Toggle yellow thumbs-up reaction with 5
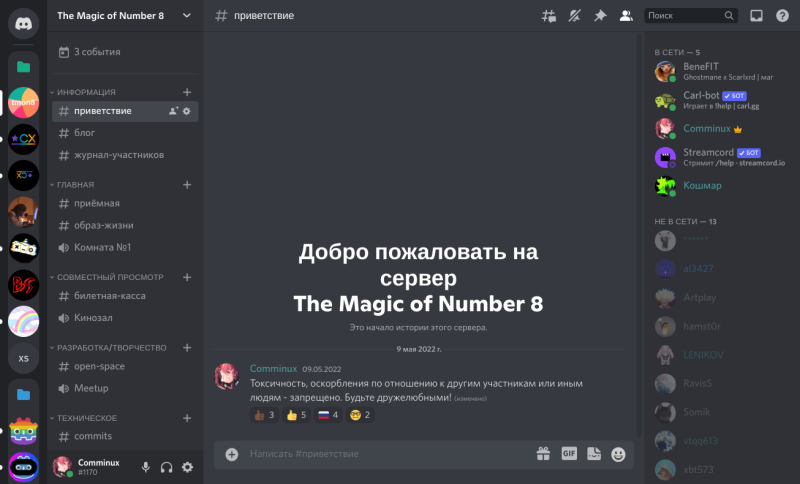The height and width of the screenshot is (484, 800). [296, 415]
